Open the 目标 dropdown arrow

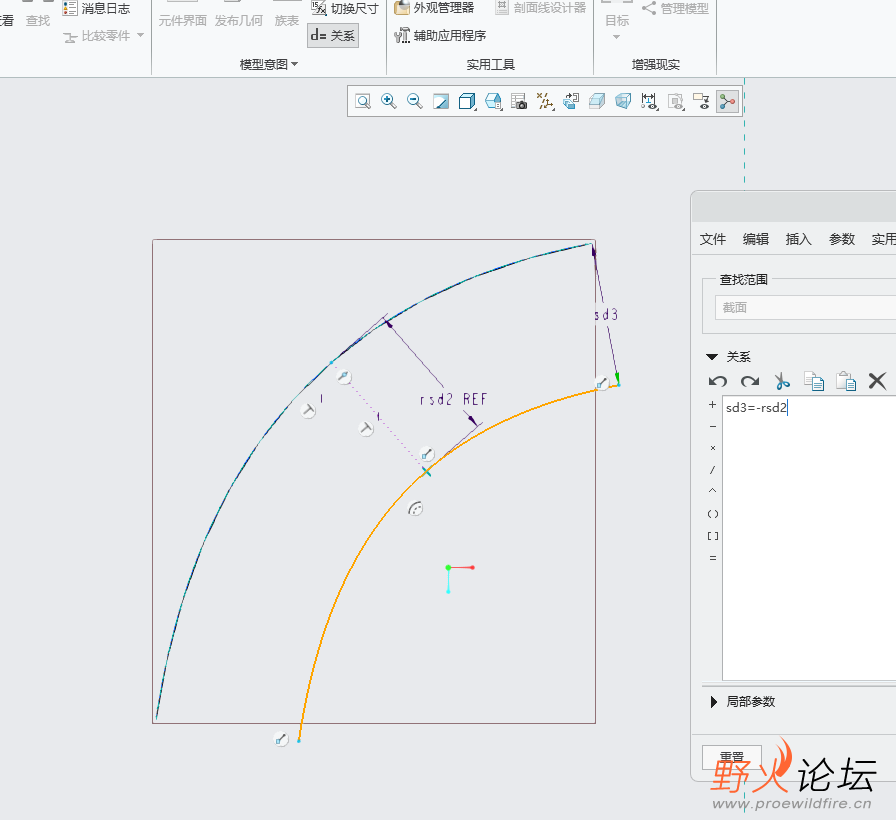[x=616, y=37]
